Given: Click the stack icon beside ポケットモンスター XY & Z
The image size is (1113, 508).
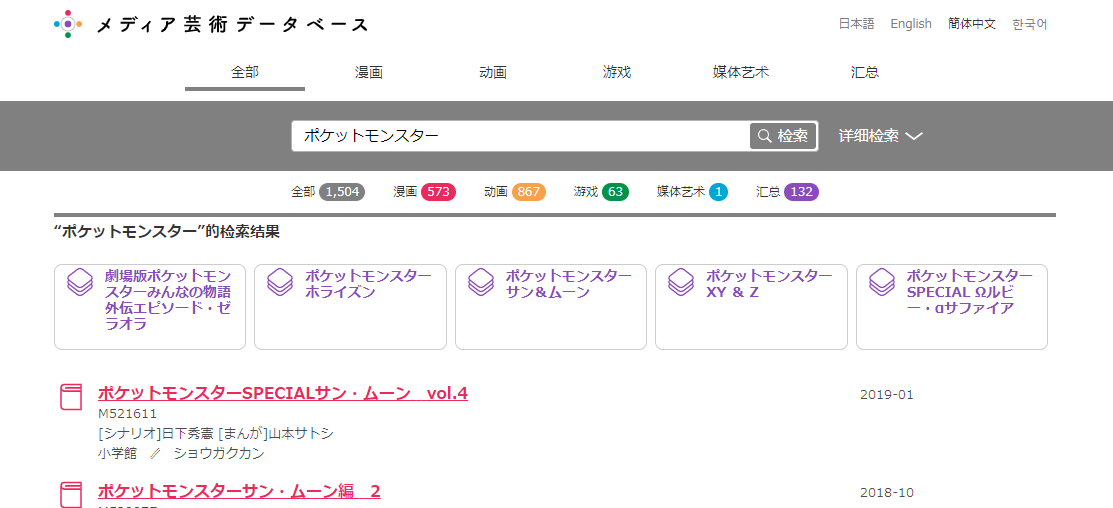Looking at the screenshot, I should [x=682, y=283].
